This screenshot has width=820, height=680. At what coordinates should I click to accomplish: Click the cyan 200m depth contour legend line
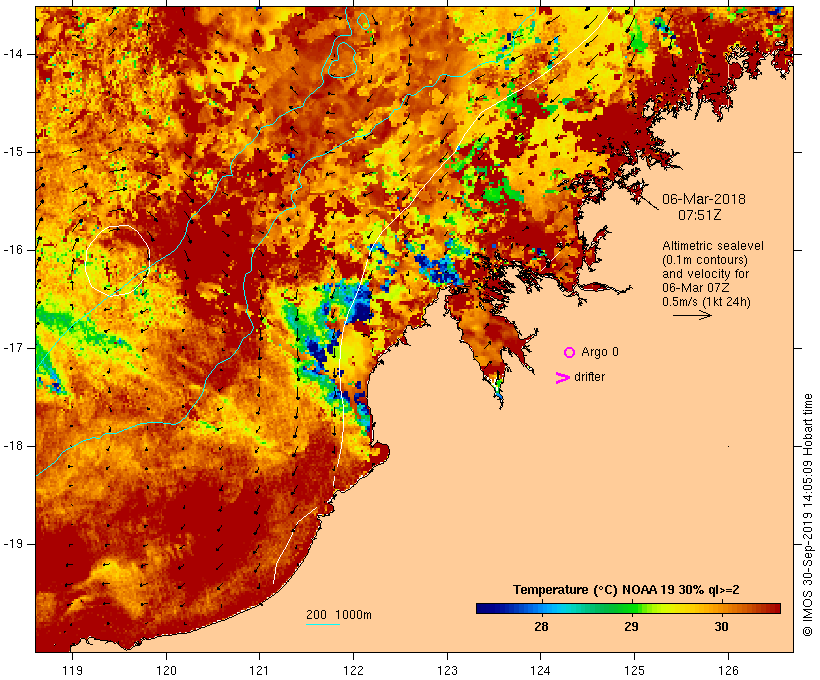click(323, 624)
